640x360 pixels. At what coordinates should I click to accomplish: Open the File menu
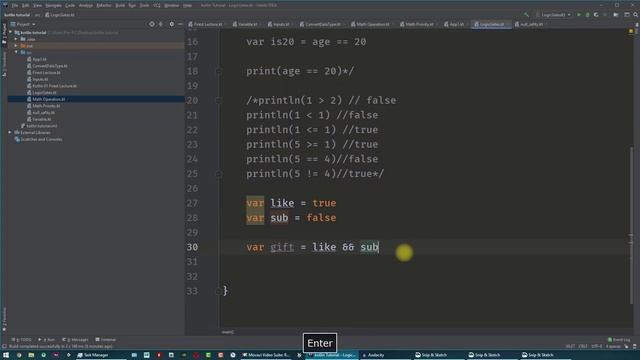click(15, 5)
